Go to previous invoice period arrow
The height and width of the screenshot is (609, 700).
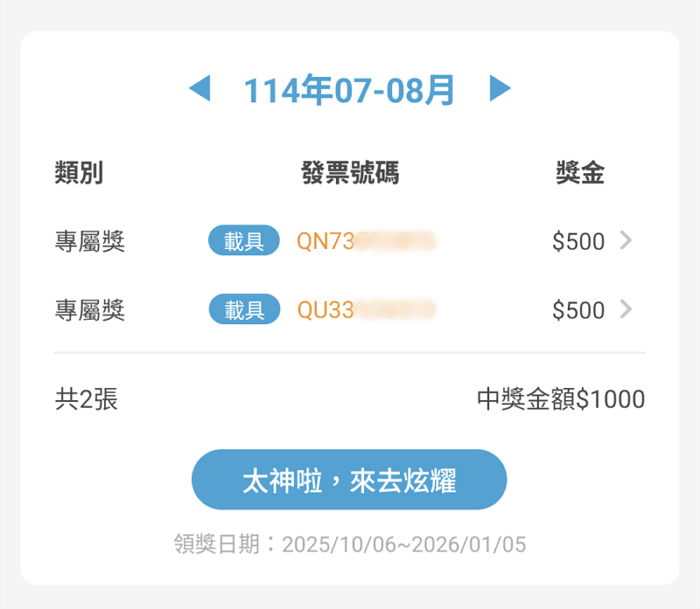coord(200,90)
